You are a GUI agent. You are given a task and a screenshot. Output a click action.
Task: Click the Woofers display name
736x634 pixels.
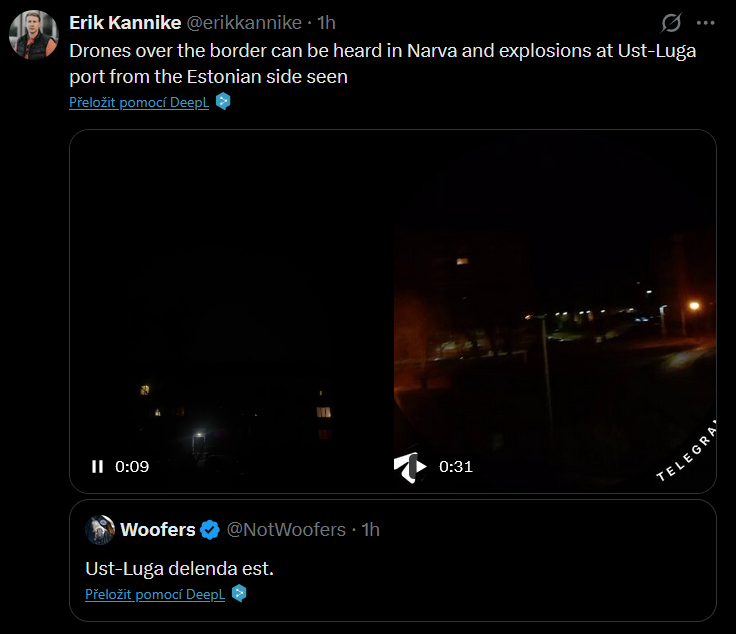pos(158,530)
